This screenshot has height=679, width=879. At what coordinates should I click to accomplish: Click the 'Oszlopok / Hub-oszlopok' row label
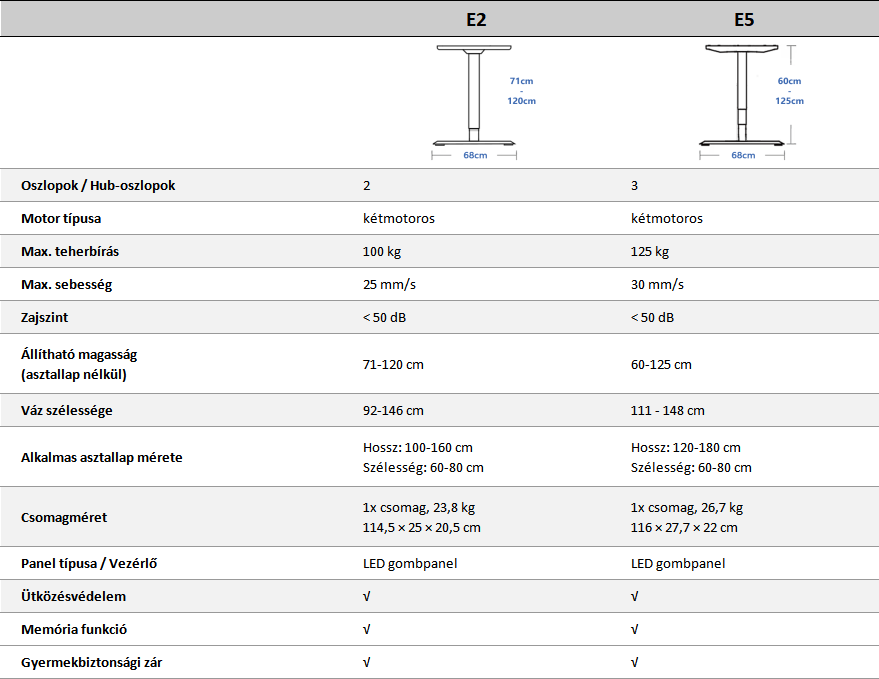pyautogui.click(x=98, y=186)
